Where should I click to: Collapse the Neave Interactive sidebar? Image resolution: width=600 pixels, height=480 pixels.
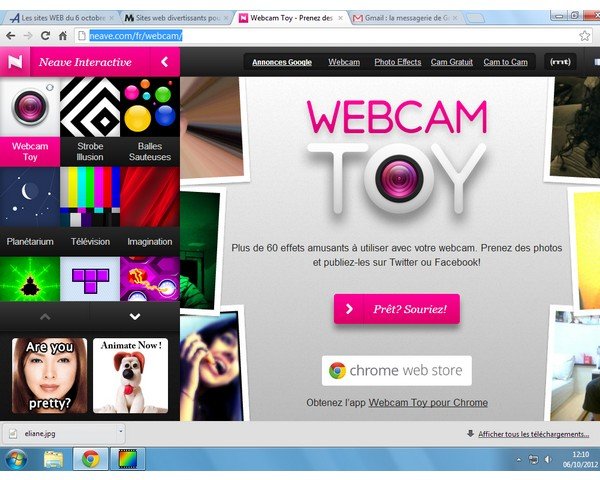[165, 62]
